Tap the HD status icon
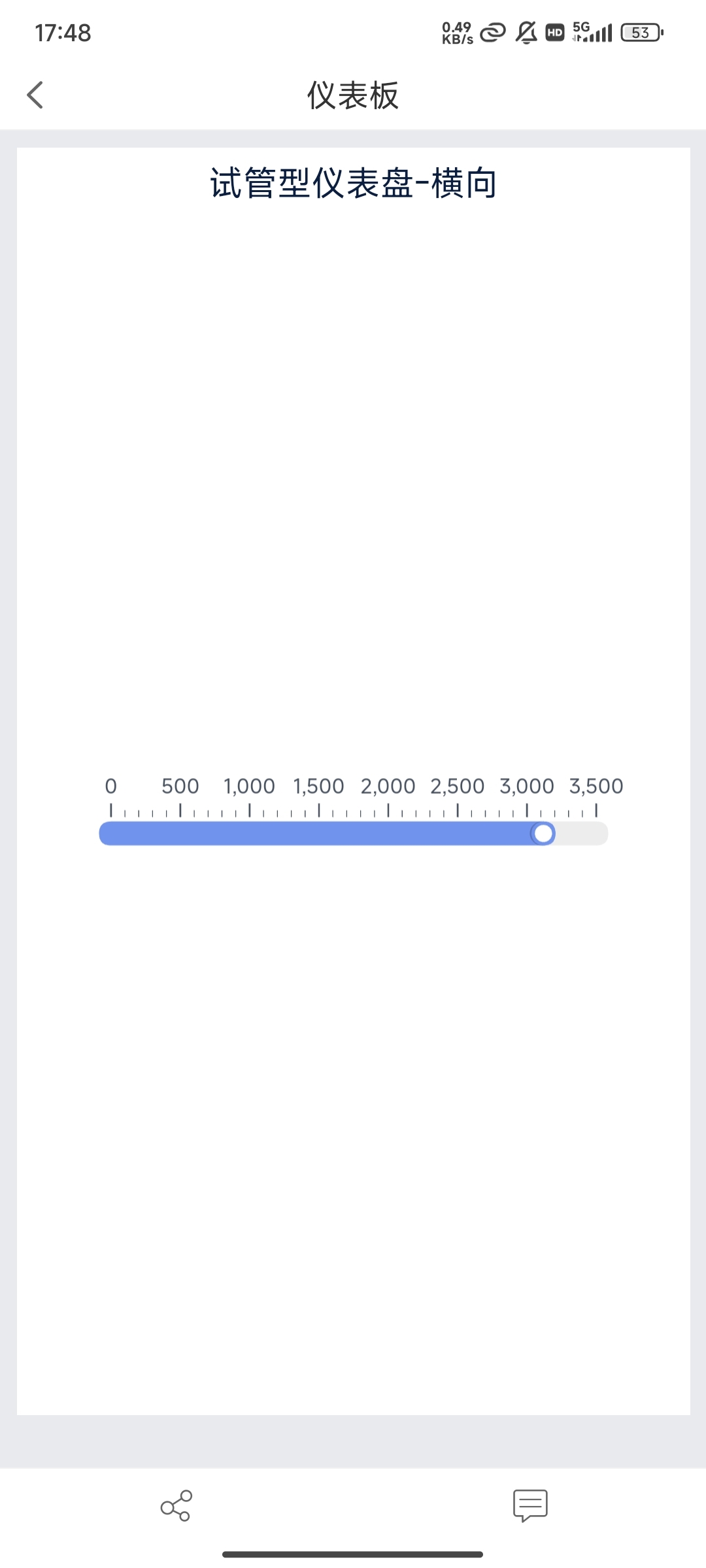Viewport: 706px width, 1568px height. coord(555,33)
